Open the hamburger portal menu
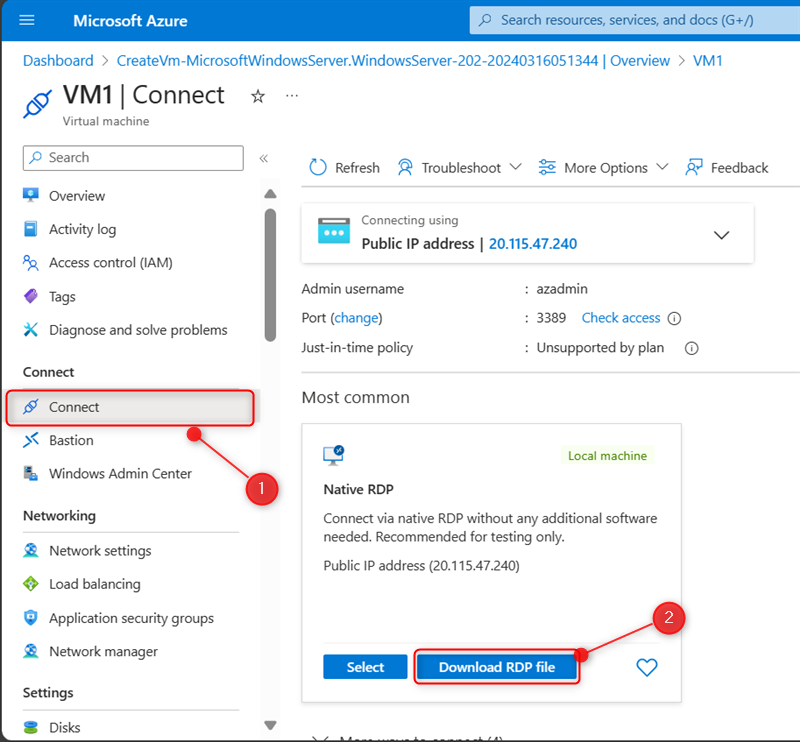The width and height of the screenshot is (800, 742). 27,20
